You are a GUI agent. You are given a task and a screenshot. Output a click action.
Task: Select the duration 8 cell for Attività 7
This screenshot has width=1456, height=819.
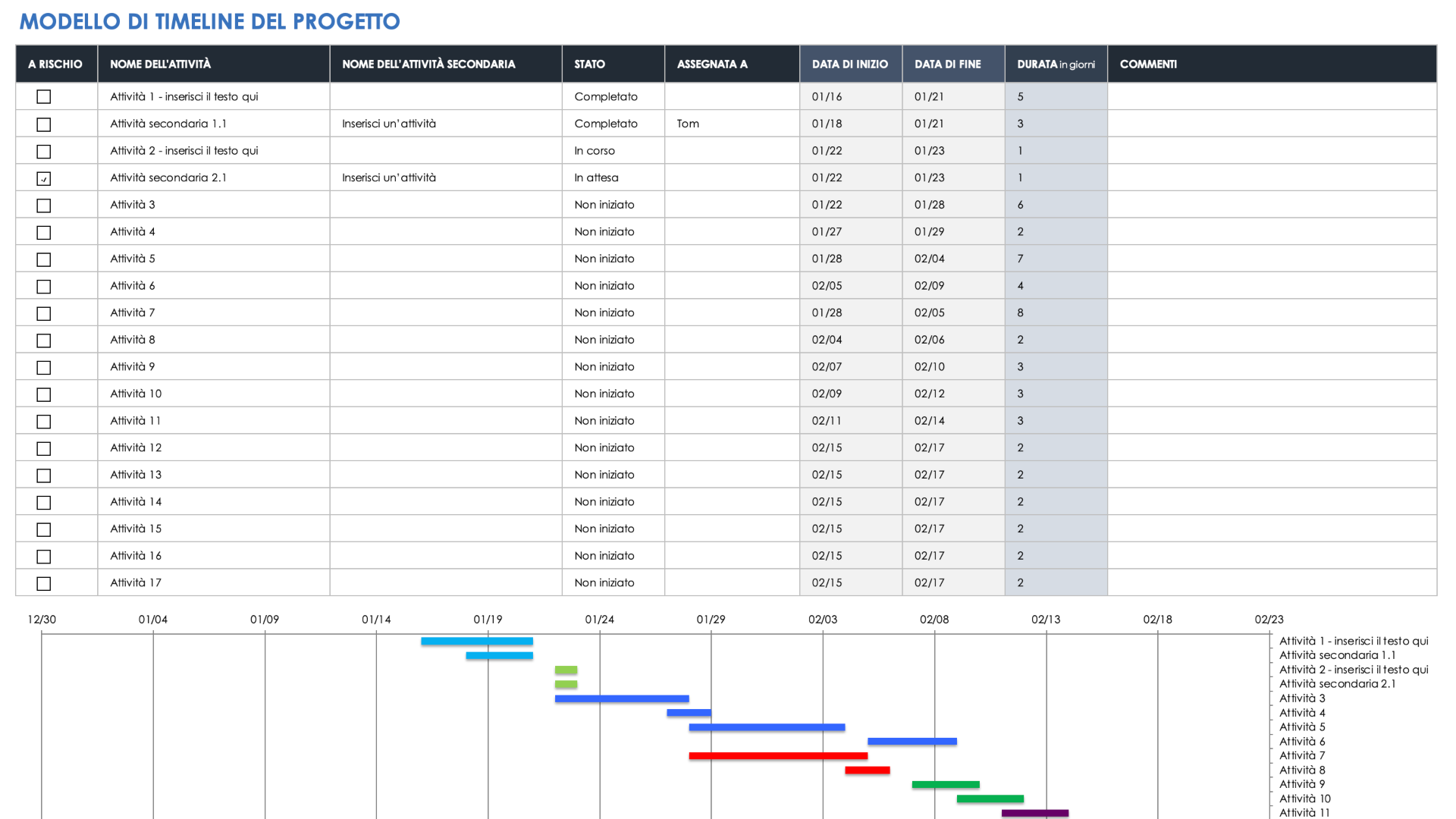pyautogui.click(x=1056, y=312)
